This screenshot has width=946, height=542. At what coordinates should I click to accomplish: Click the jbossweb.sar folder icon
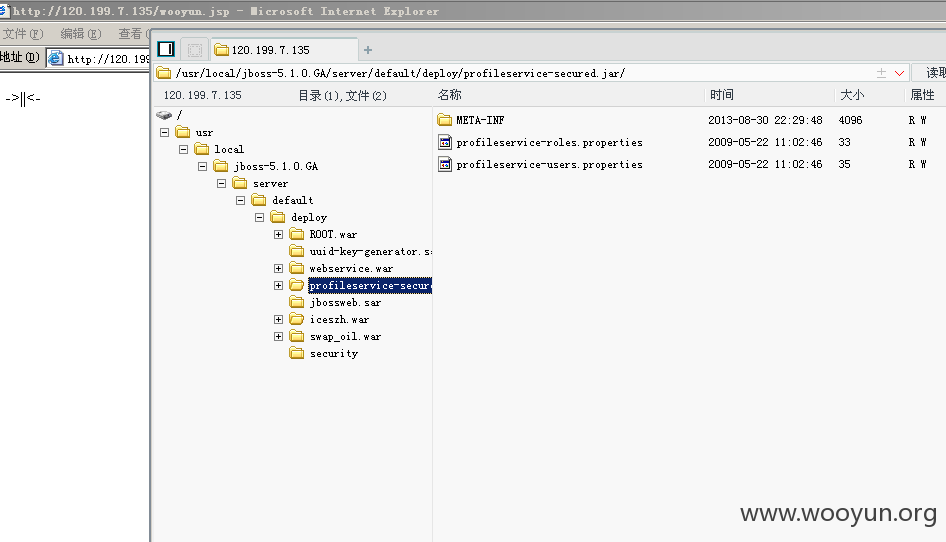(x=296, y=302)
